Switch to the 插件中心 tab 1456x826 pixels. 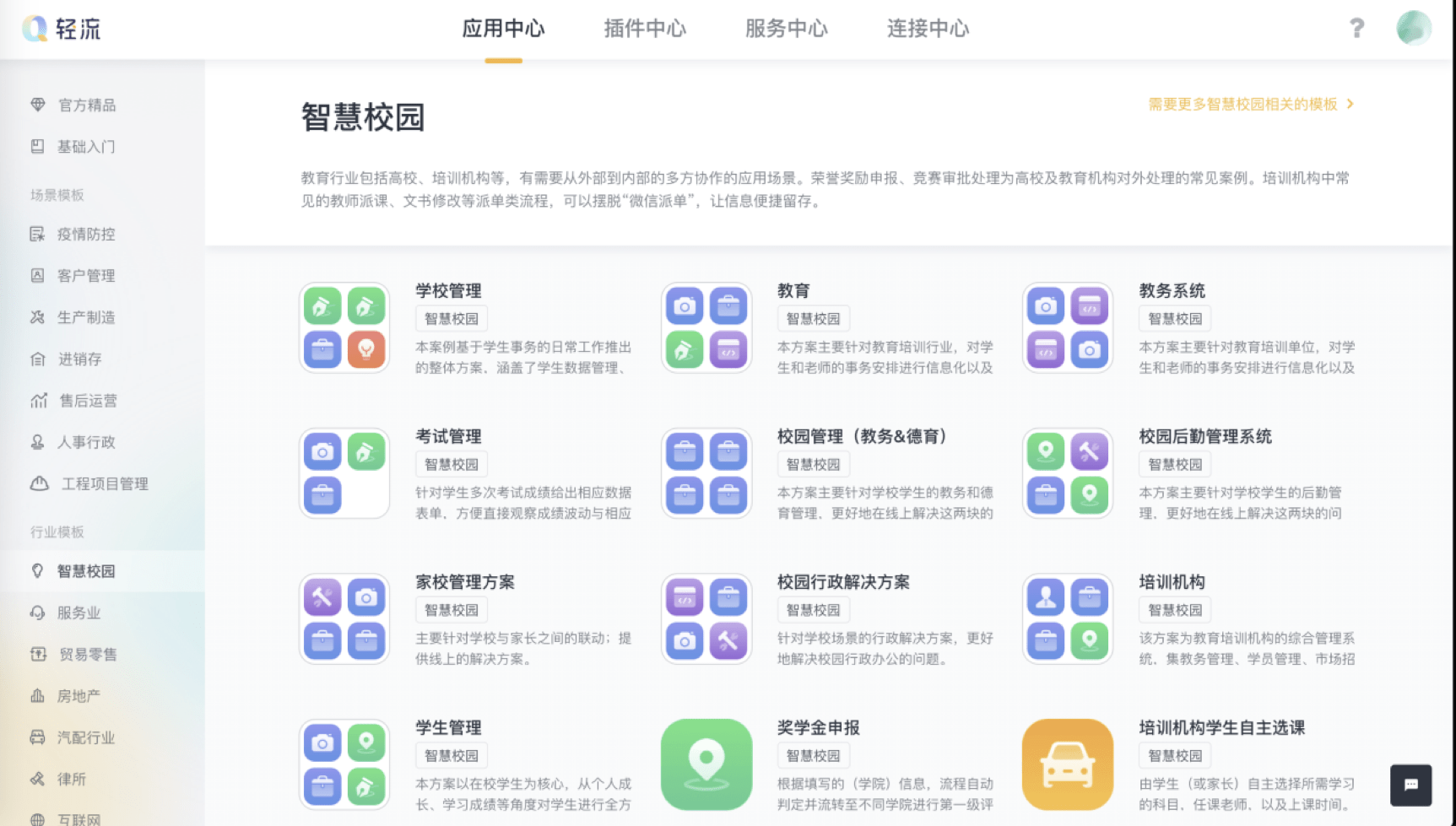[x=645, y=29]
